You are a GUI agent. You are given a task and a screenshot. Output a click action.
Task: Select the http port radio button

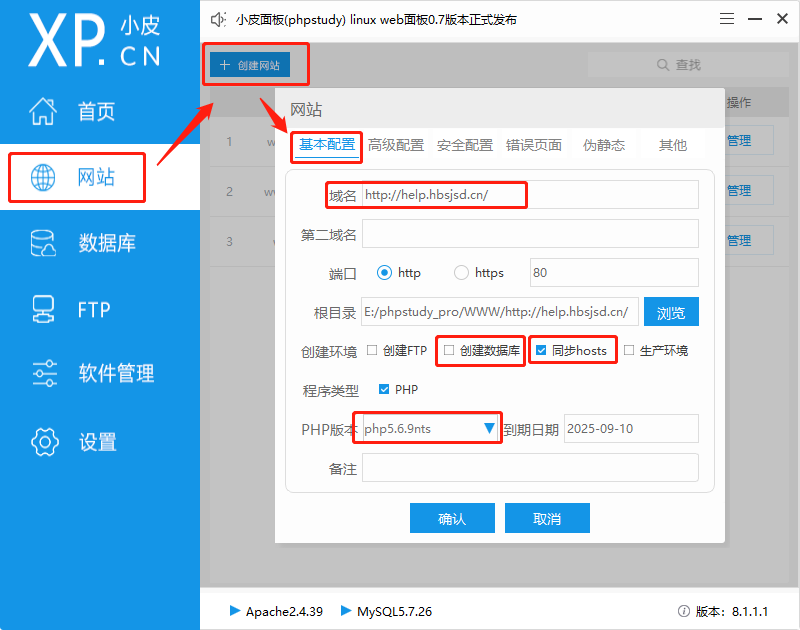pos(384,273)
